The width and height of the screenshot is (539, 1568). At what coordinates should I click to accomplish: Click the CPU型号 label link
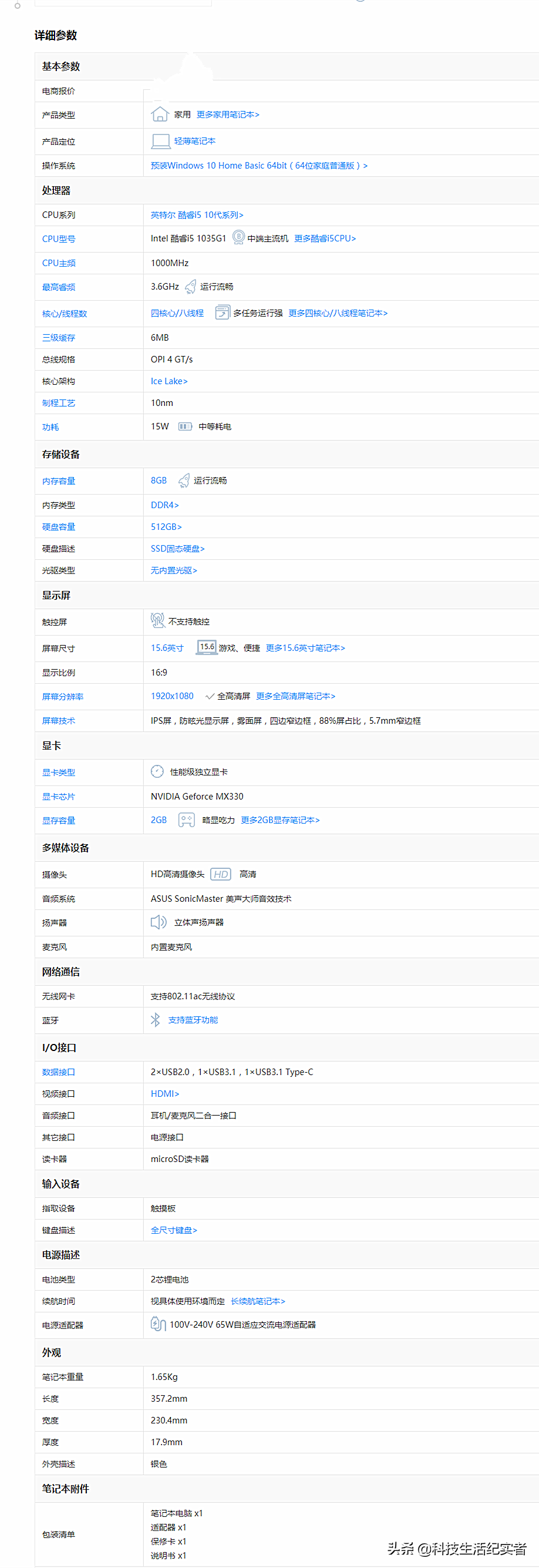coord(58,239)
